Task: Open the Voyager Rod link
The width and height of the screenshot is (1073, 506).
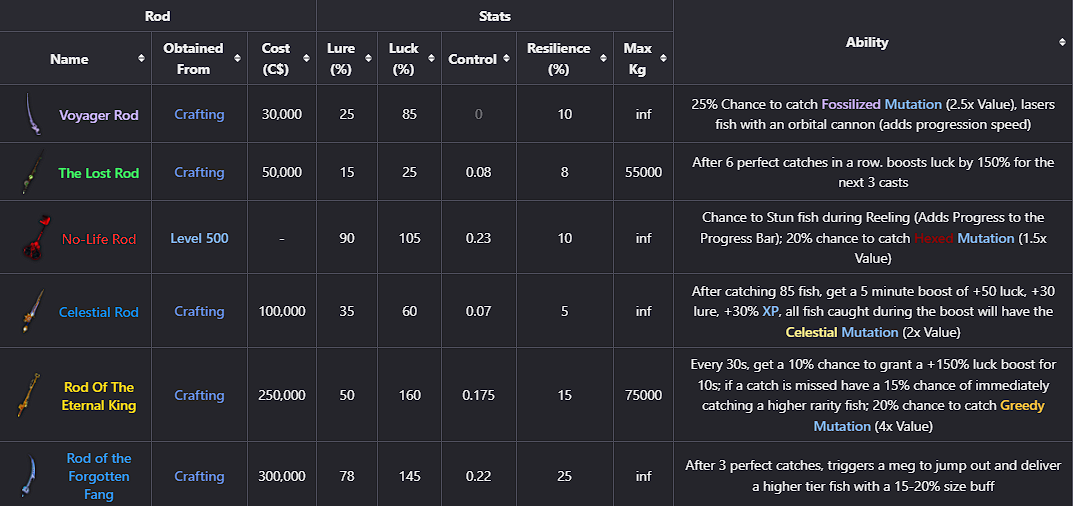Action: [x=99, y=115]
